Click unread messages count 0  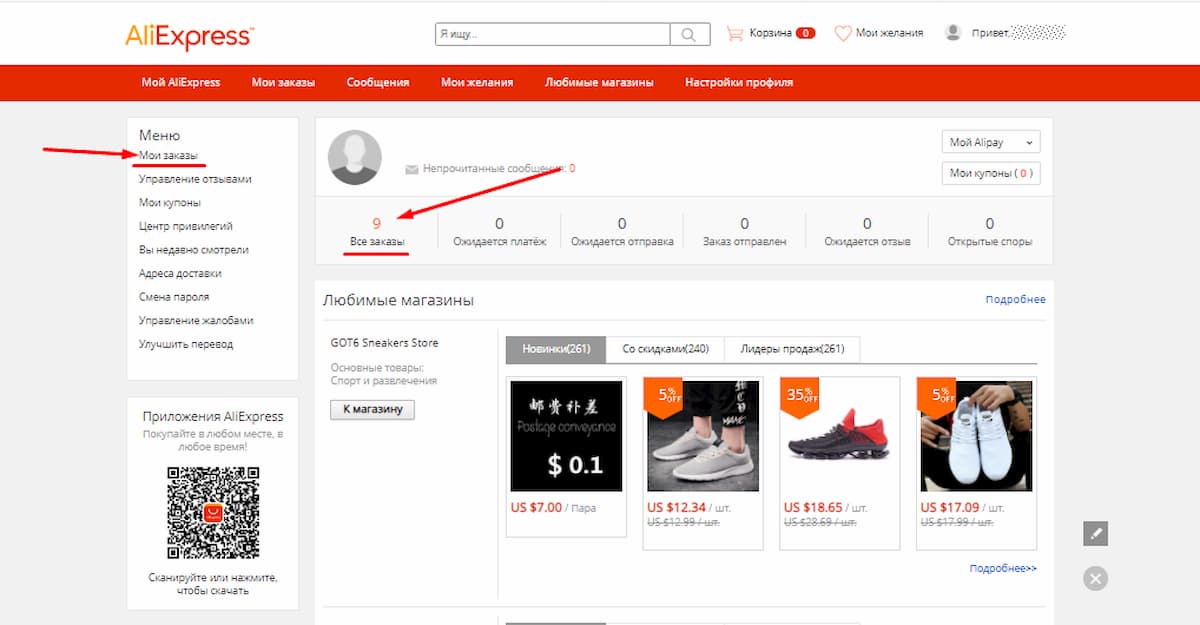coord(572,169)
